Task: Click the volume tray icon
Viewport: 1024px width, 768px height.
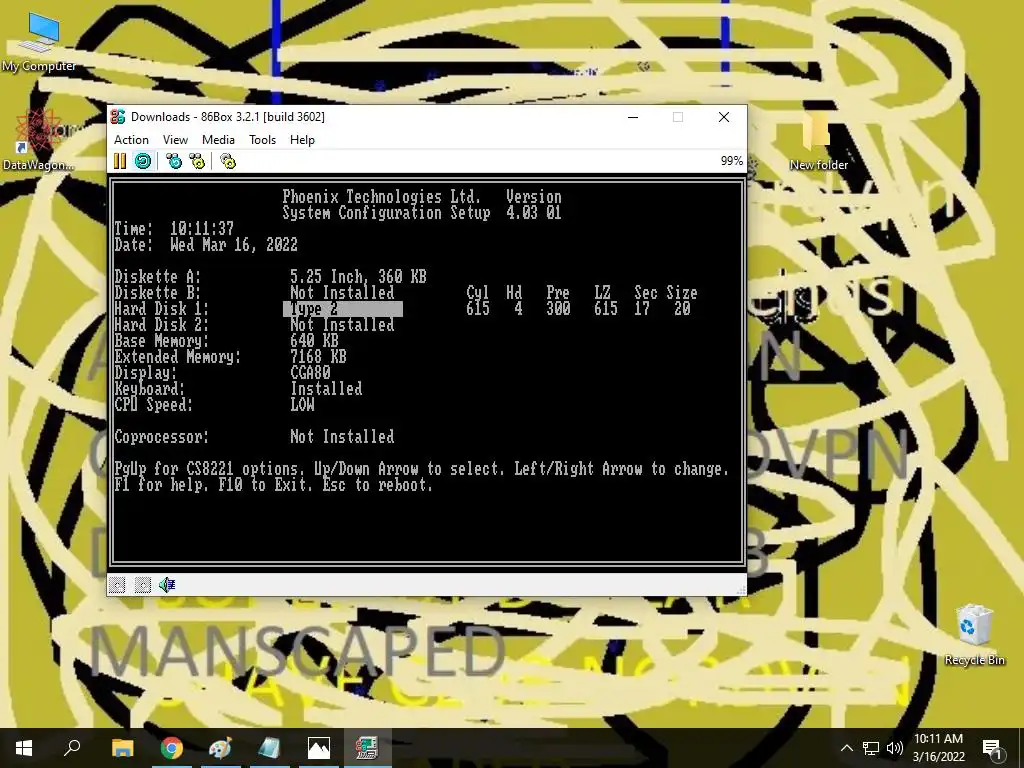Action: pos(895,748)
